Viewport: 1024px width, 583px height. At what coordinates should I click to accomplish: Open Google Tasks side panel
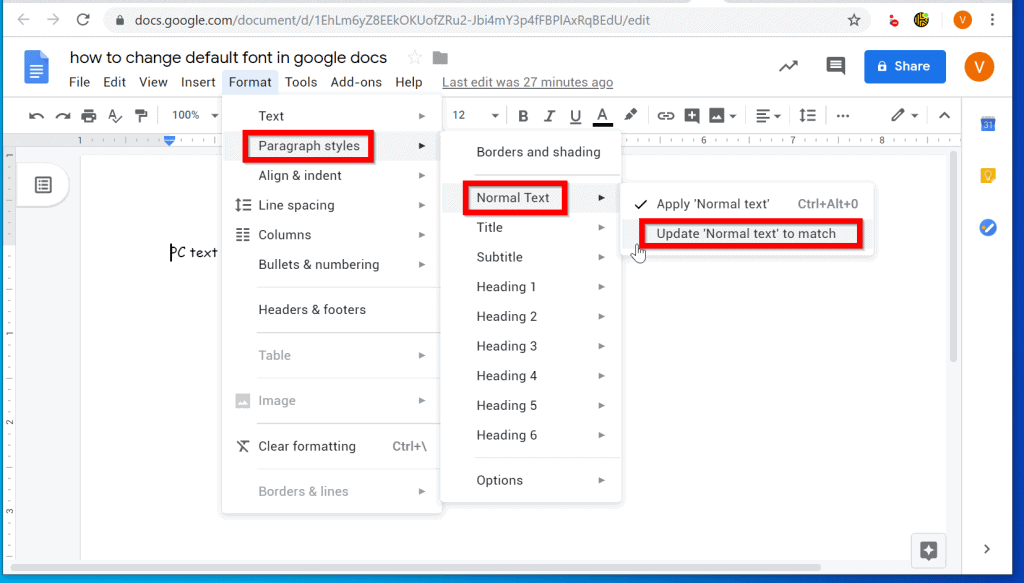click(x=986, y=227)
